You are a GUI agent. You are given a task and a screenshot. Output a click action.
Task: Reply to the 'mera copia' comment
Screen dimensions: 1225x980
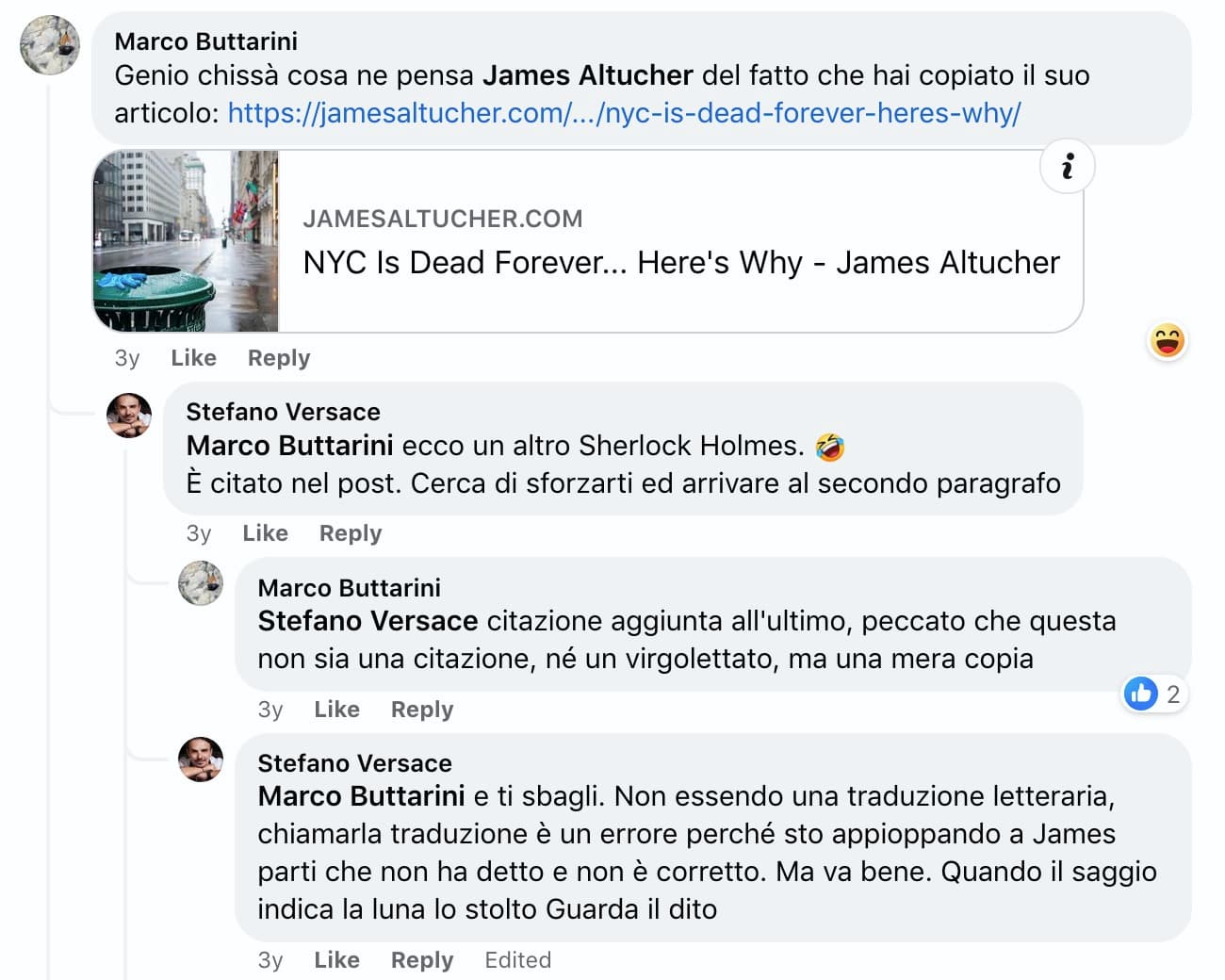click(x=422, y=710)
